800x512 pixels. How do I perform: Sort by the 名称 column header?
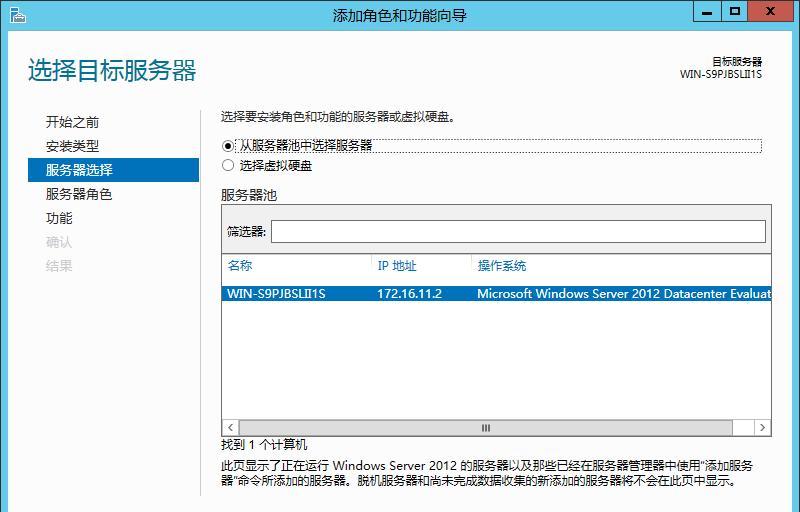click(x=240, y=265)
